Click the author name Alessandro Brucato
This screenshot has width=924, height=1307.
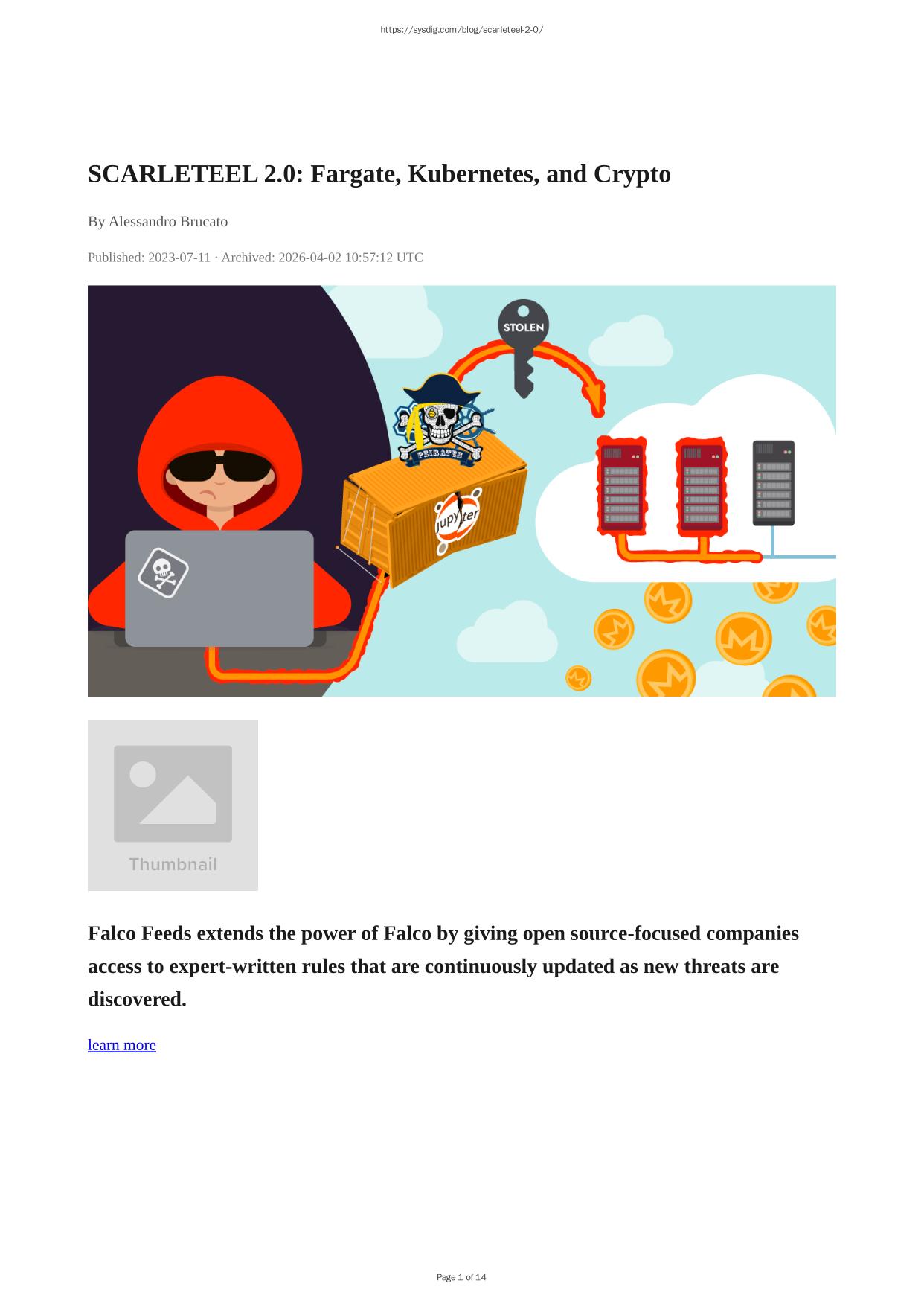click(x=168, y=222)
